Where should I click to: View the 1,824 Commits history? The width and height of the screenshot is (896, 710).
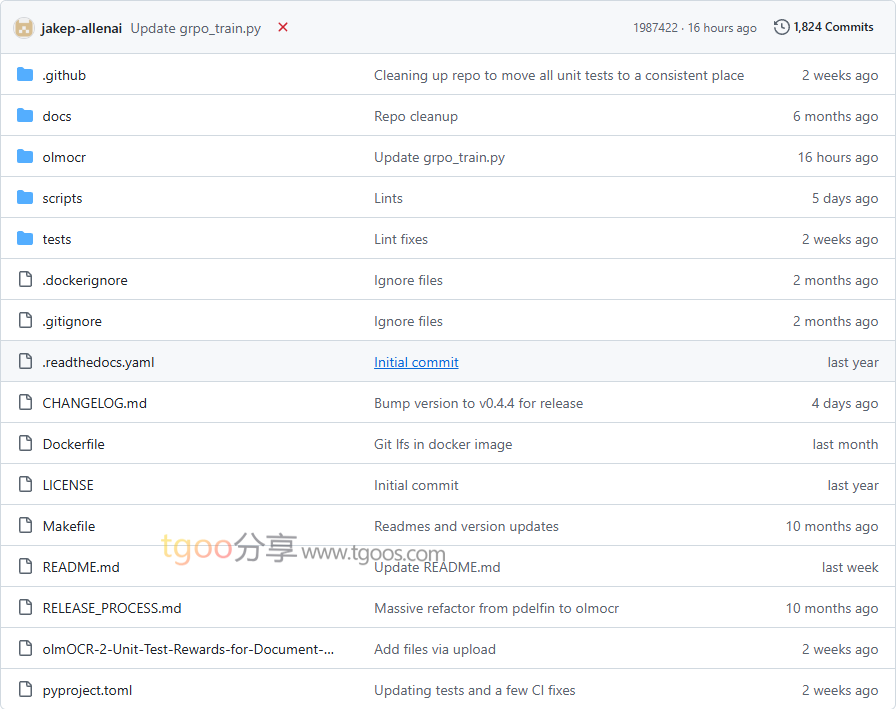833,27
